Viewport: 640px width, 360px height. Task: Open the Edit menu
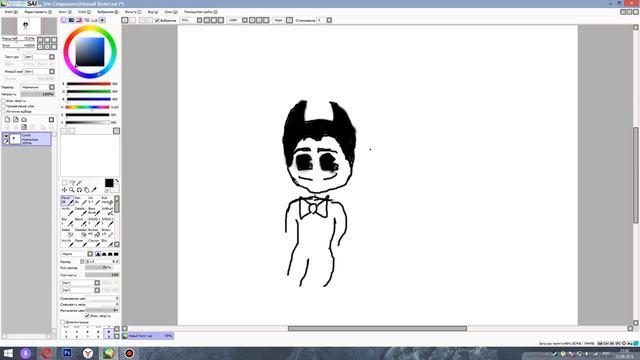[38, 12]
